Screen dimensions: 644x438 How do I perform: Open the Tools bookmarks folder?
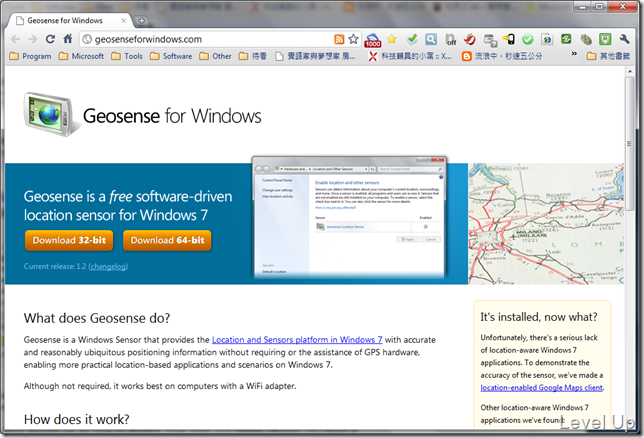tap(127, 56)
